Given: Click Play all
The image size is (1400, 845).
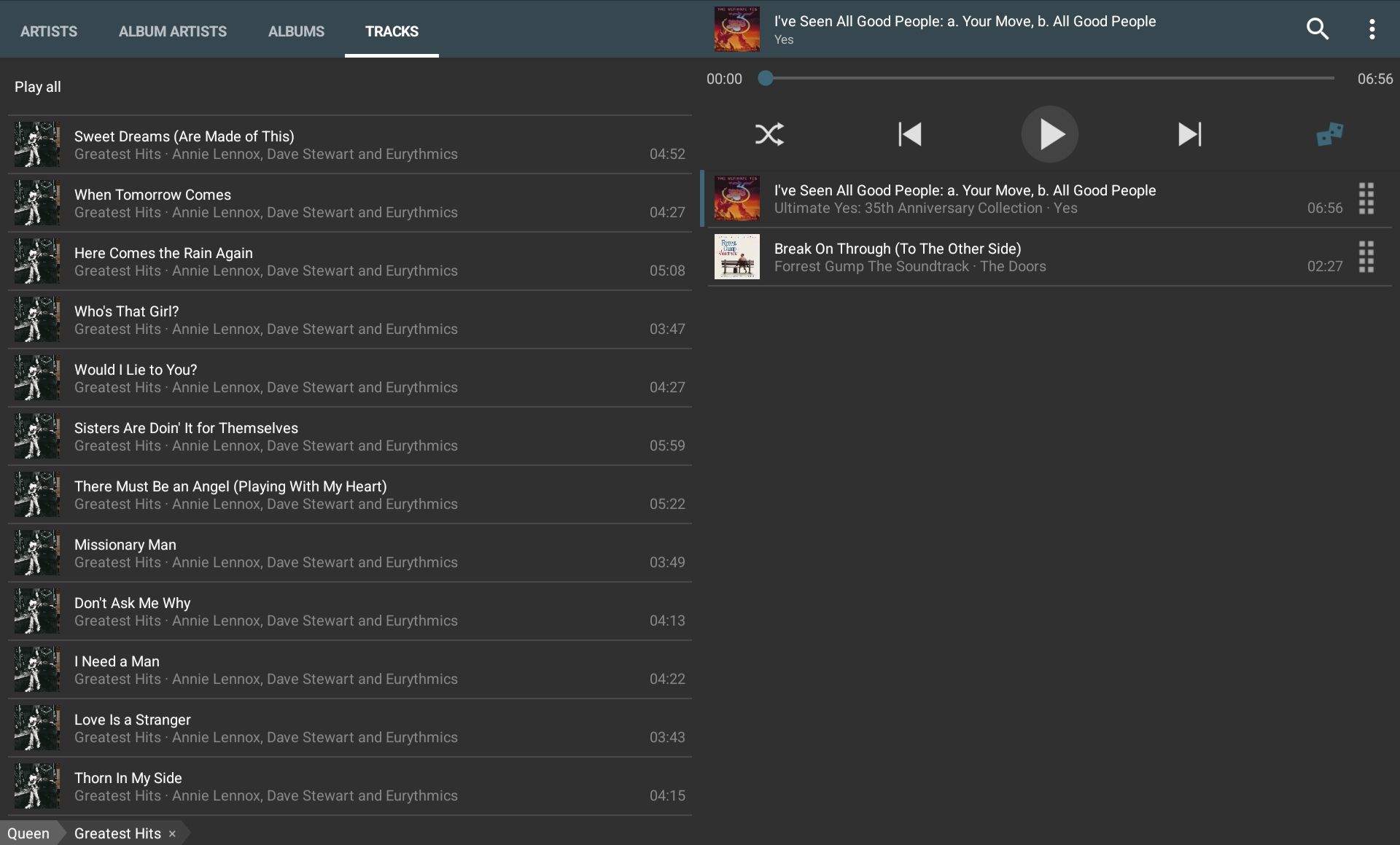Looking at the screenshot, I should coord(38,87).
